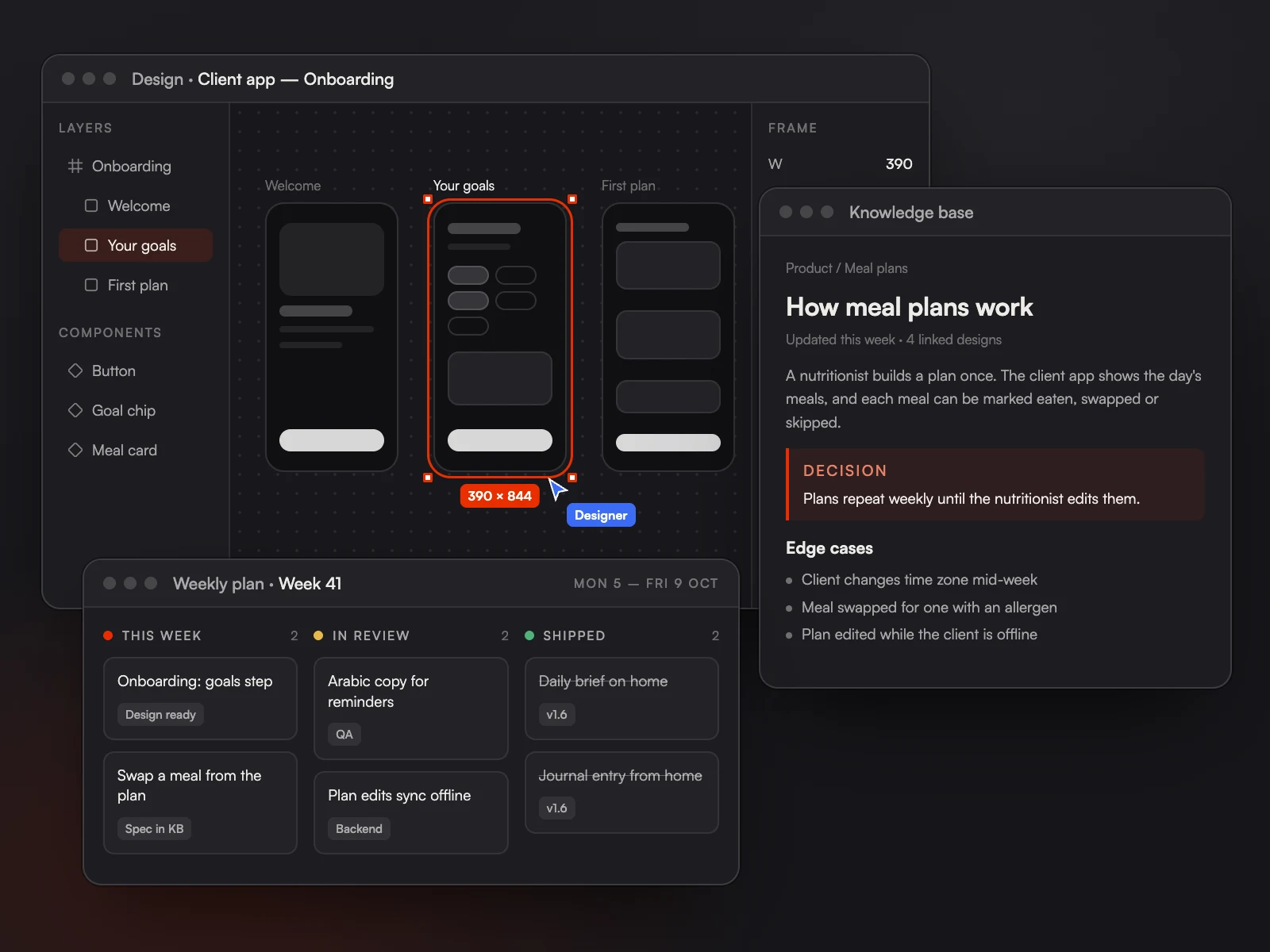Open the Onboarding: goals step card
This screenshot has width=1270, height=952.
tap(200, 698)
